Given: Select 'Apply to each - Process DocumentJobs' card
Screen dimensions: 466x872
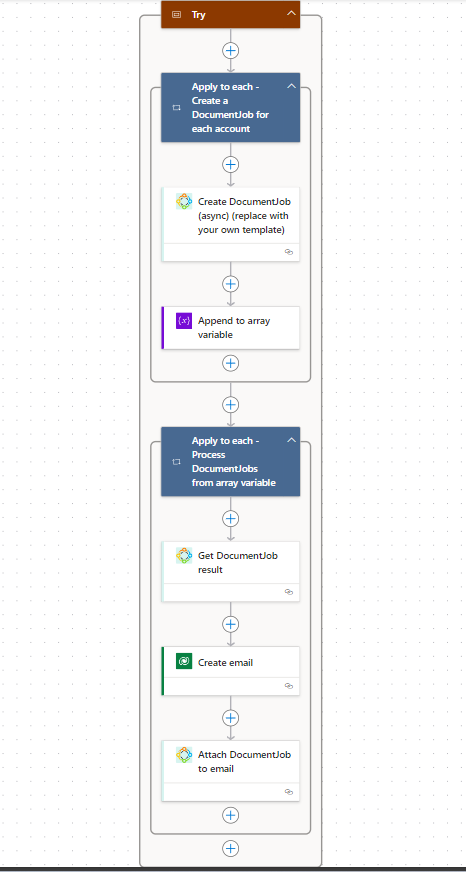Looking at the screenshot, I should pos(230,462).
